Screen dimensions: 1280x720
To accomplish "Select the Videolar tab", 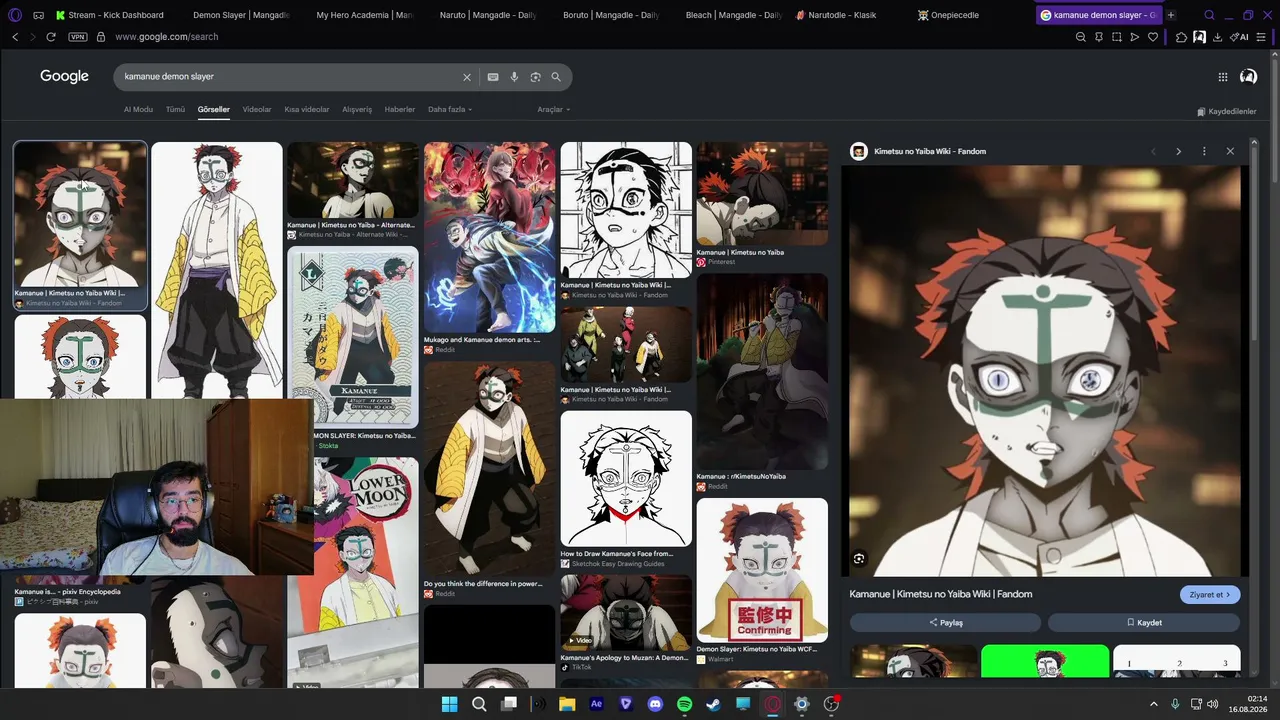I will click(x=257, y=109).
